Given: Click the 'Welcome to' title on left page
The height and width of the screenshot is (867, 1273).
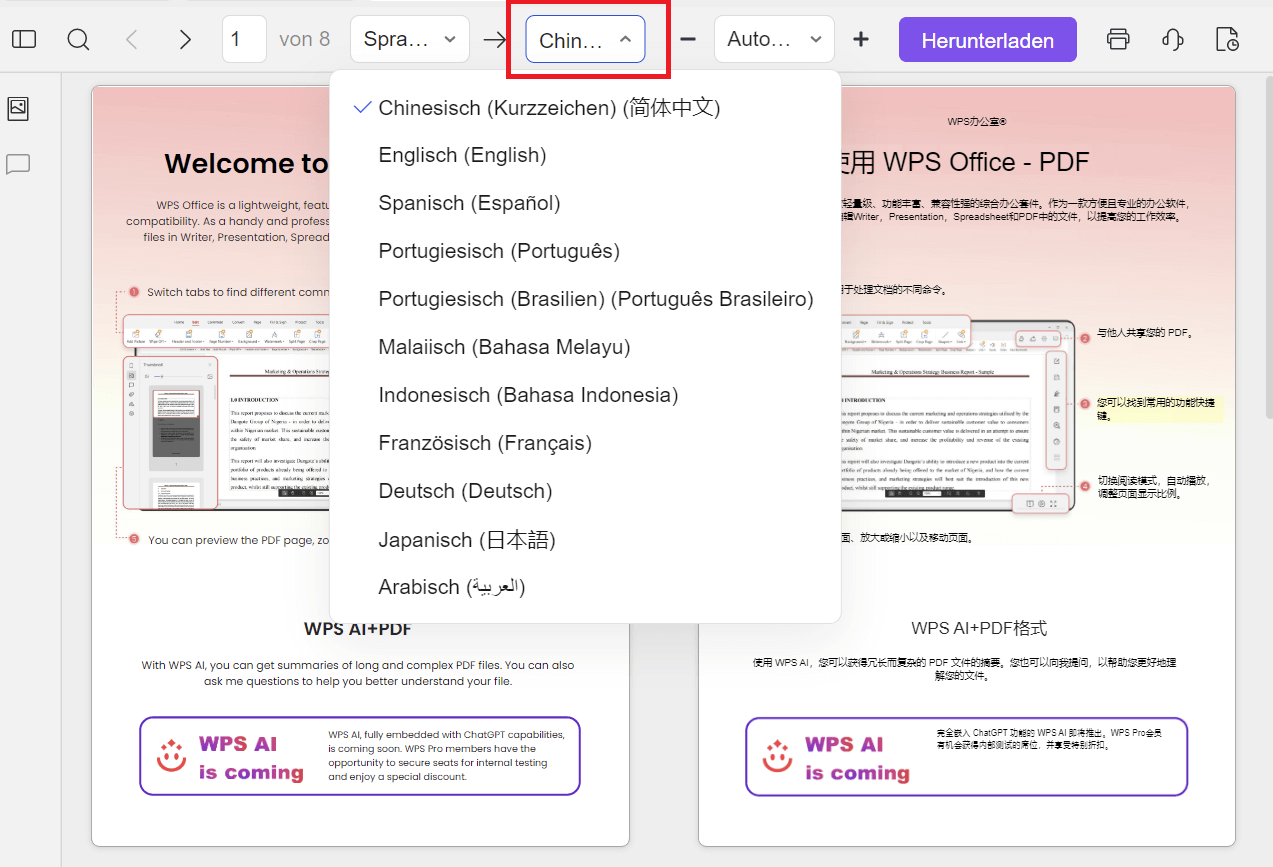Looking at the screenshot, I should (x=246, y=163).
